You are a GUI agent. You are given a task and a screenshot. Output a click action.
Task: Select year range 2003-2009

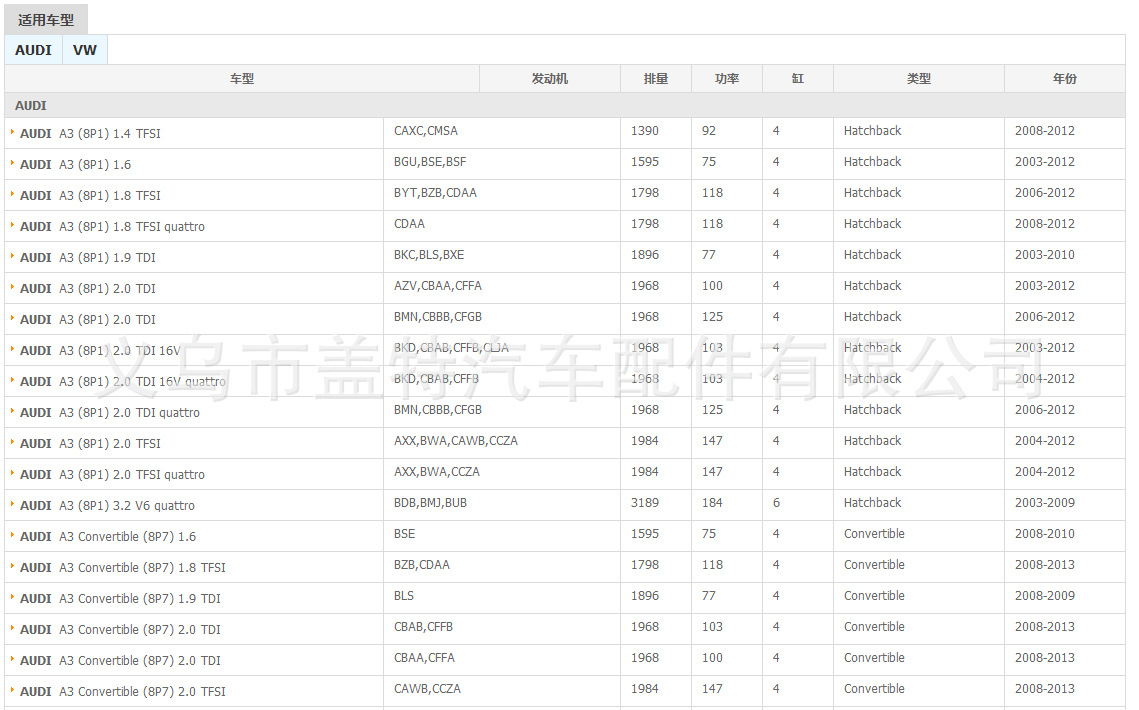(x=1045, y=503)
